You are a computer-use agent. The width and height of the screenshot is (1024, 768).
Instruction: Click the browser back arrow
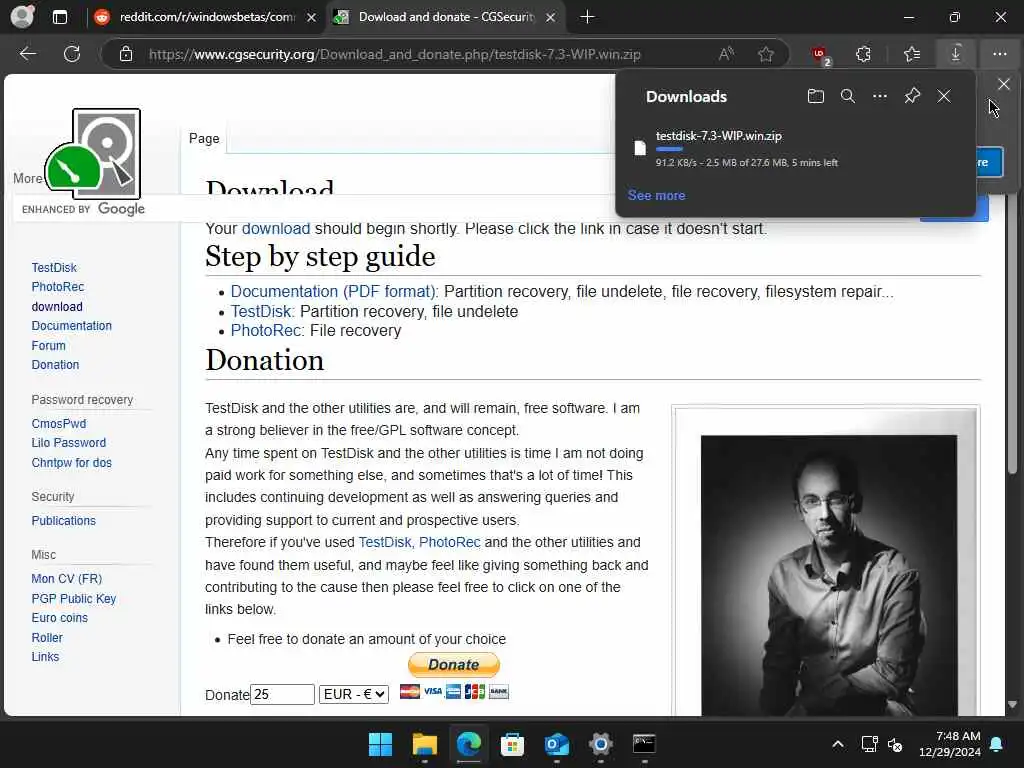(x=27, y=54)
